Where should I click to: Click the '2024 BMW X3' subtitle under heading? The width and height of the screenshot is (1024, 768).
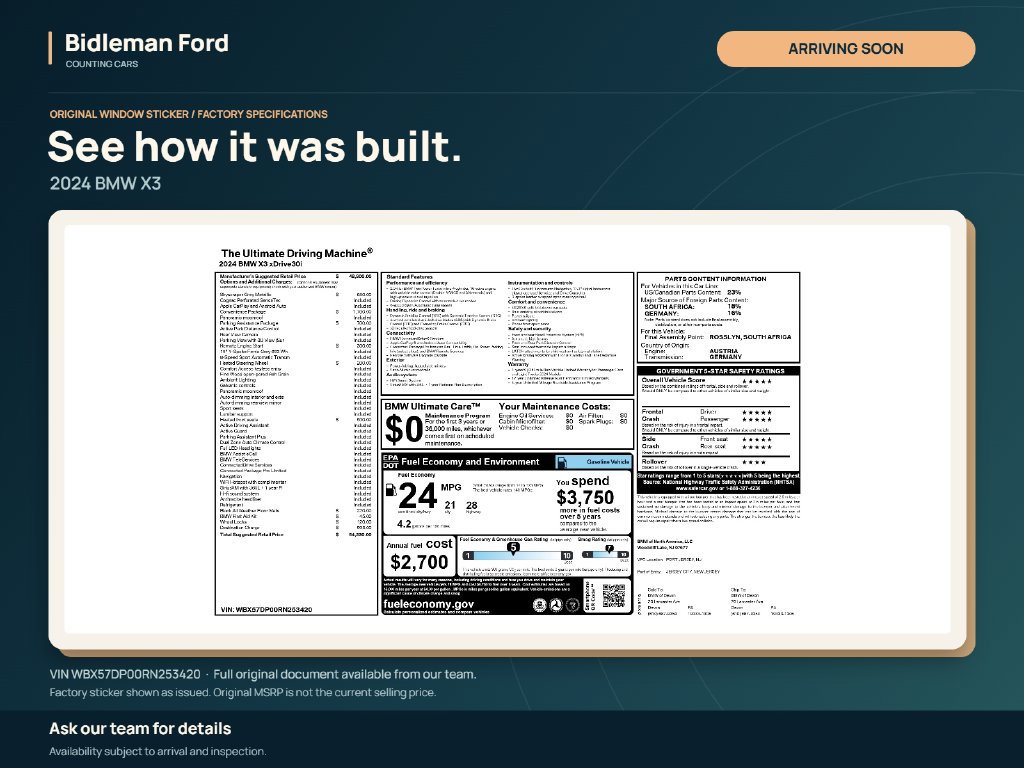point(105,184)
